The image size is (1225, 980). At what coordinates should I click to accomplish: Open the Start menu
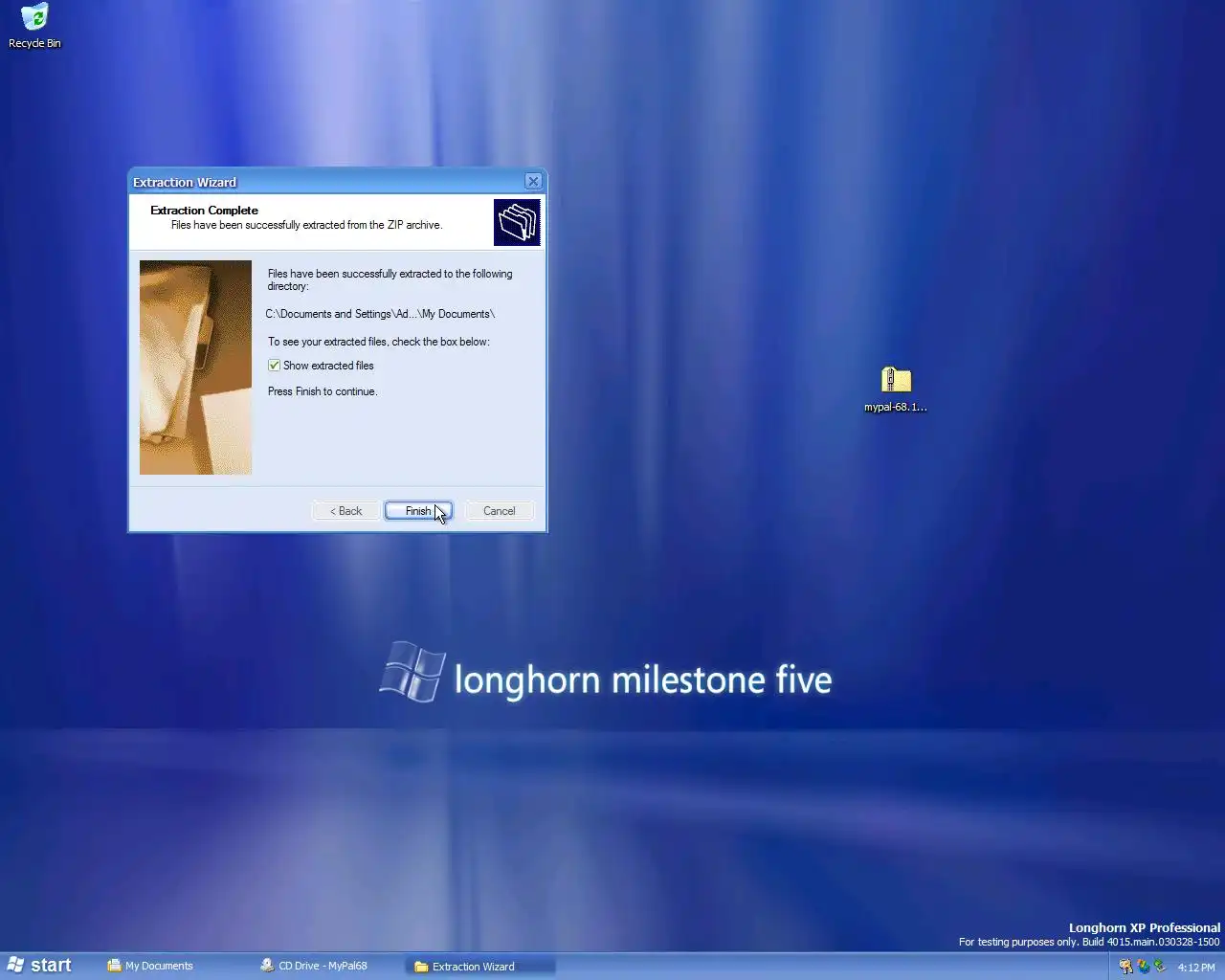pyautogui.click(x=40, y=966)
